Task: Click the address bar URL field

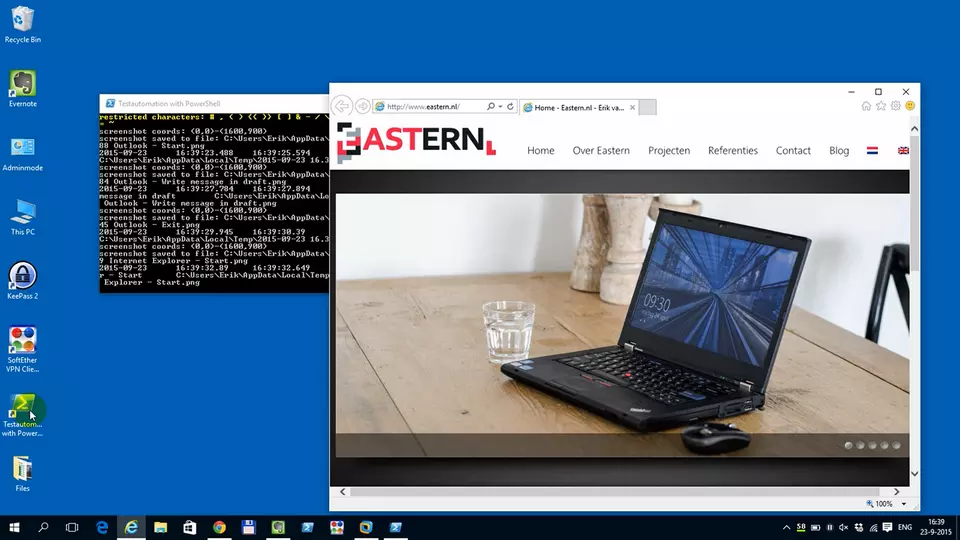Action: (430, 107)
